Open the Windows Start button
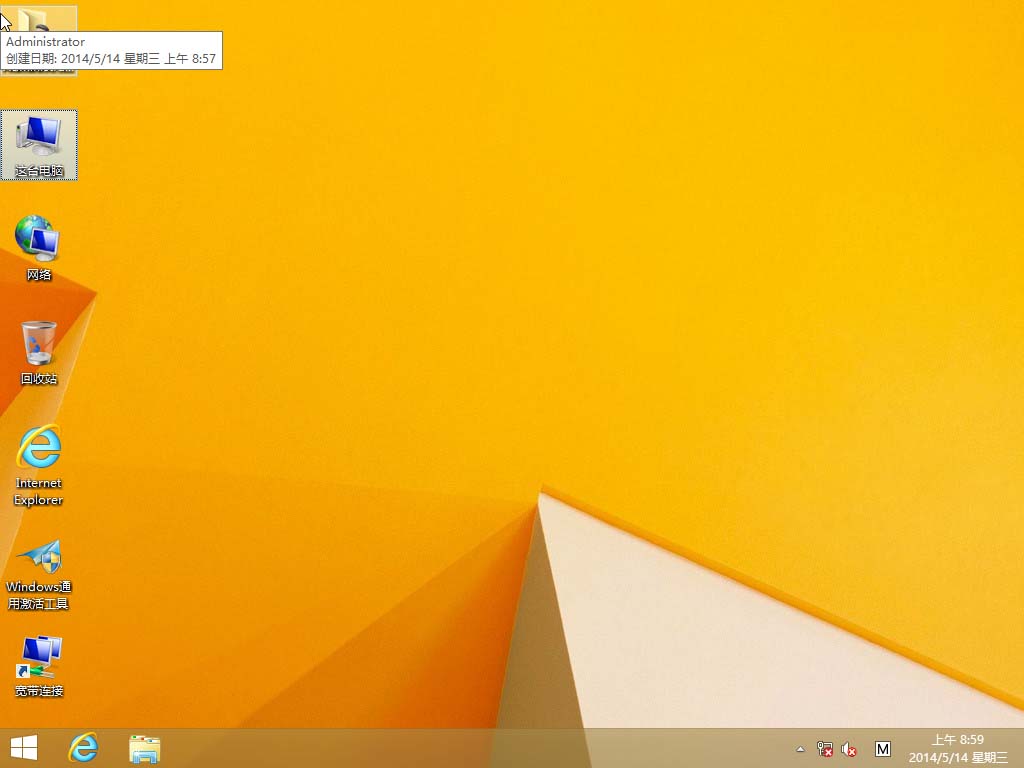Viewport: 1024px width, 768px height. [x=24, y=748]
